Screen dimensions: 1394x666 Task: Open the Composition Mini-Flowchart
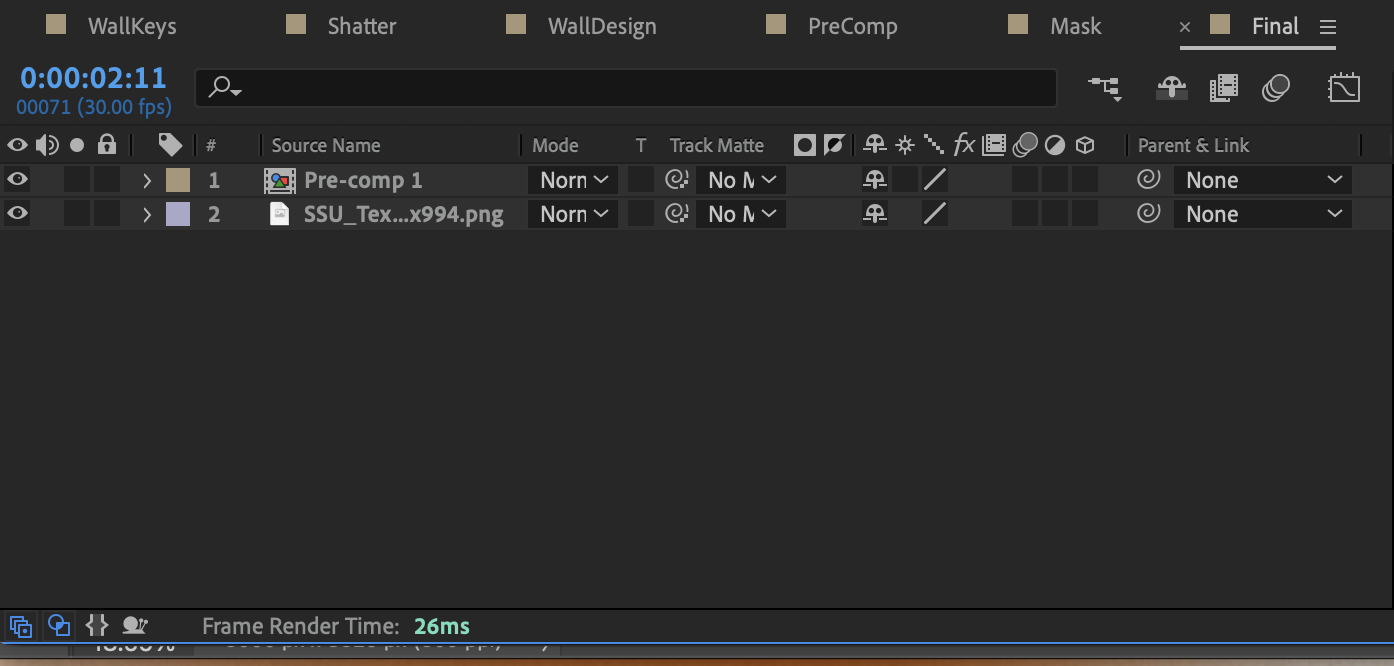(1105, 88)
